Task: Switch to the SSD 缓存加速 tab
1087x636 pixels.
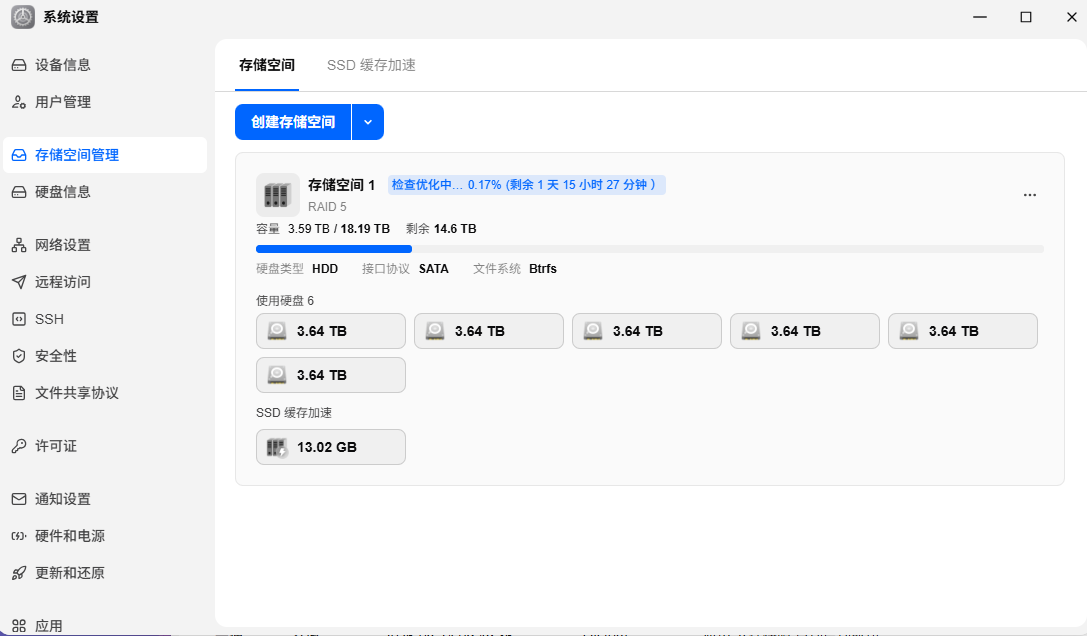Action: tap(371, 65)
